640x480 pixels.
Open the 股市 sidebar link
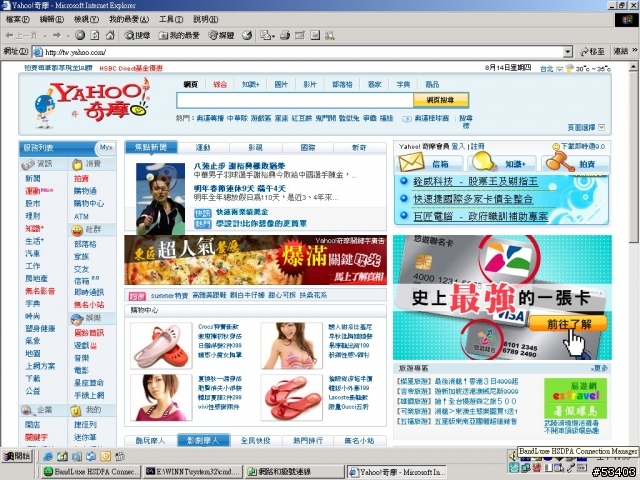tap(32, 203)
